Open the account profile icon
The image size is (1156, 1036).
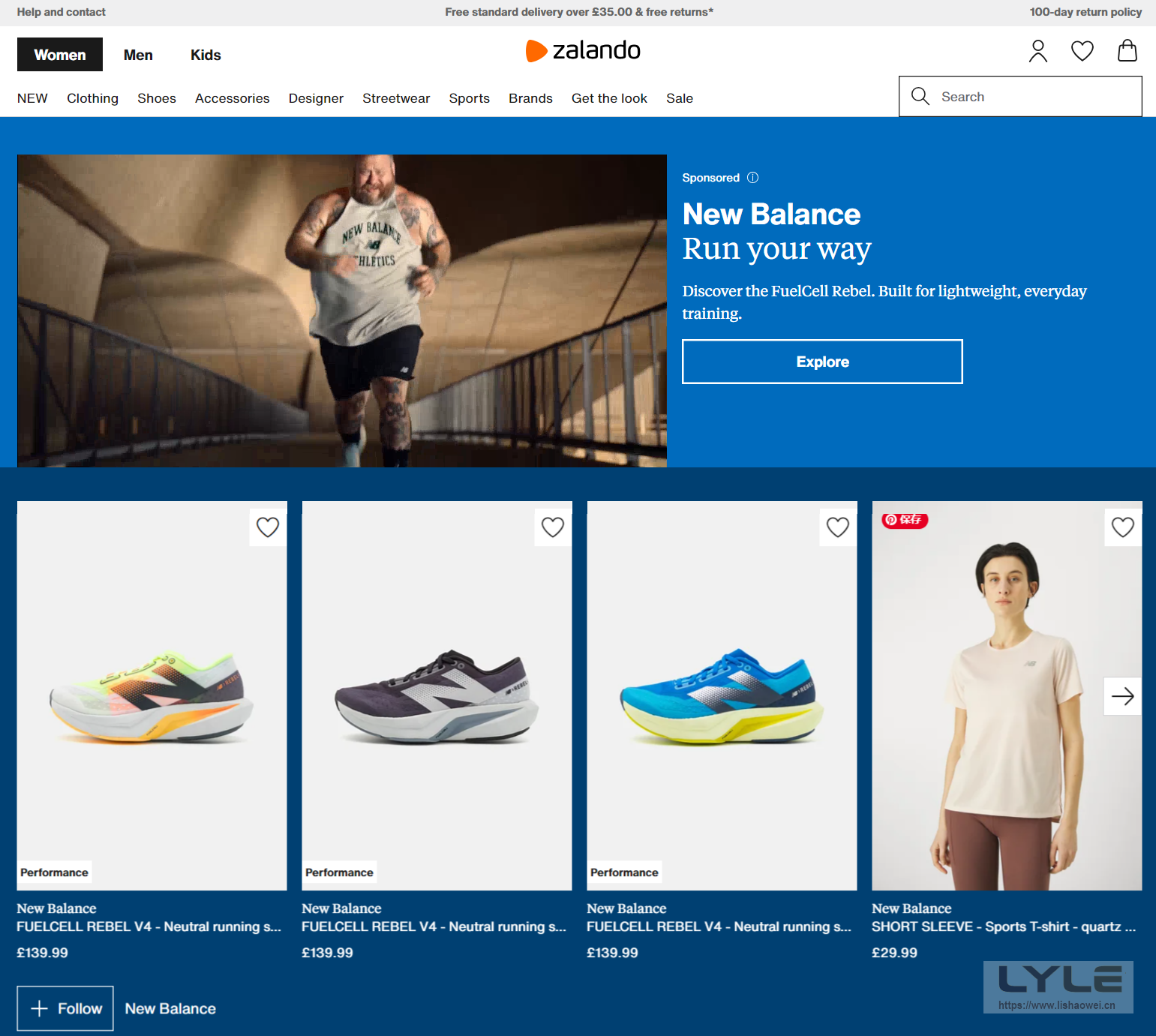click(1037, 51)
